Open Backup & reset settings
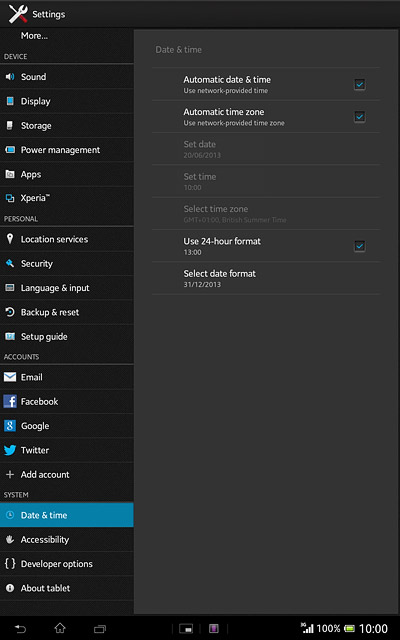Image resolution: width=400 pixels, height=640 pixels. (x=67, y=312)
